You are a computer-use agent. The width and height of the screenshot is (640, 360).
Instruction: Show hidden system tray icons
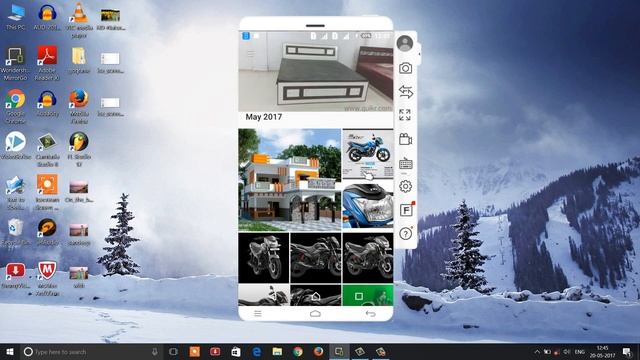[537, 351]
